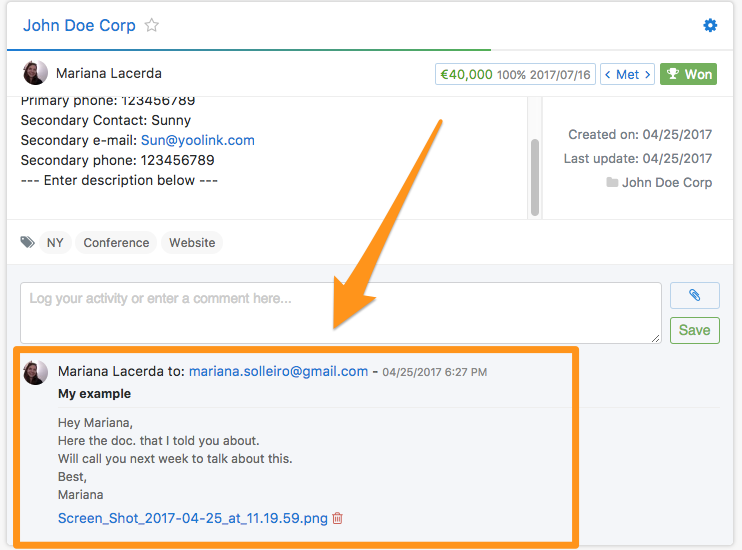Delete the attachment with the trash icon

pyautogui.click(x=337, y=518)
